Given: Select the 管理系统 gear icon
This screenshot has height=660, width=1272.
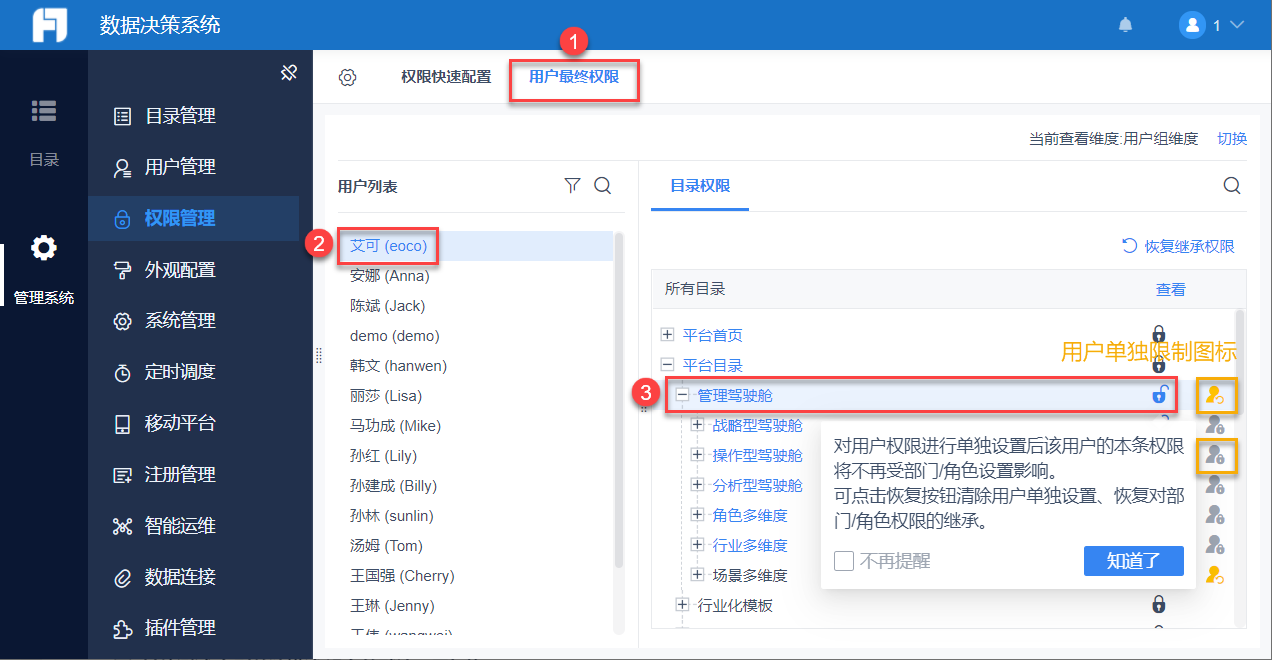Looking at the screenshot, I should [44, 247].
